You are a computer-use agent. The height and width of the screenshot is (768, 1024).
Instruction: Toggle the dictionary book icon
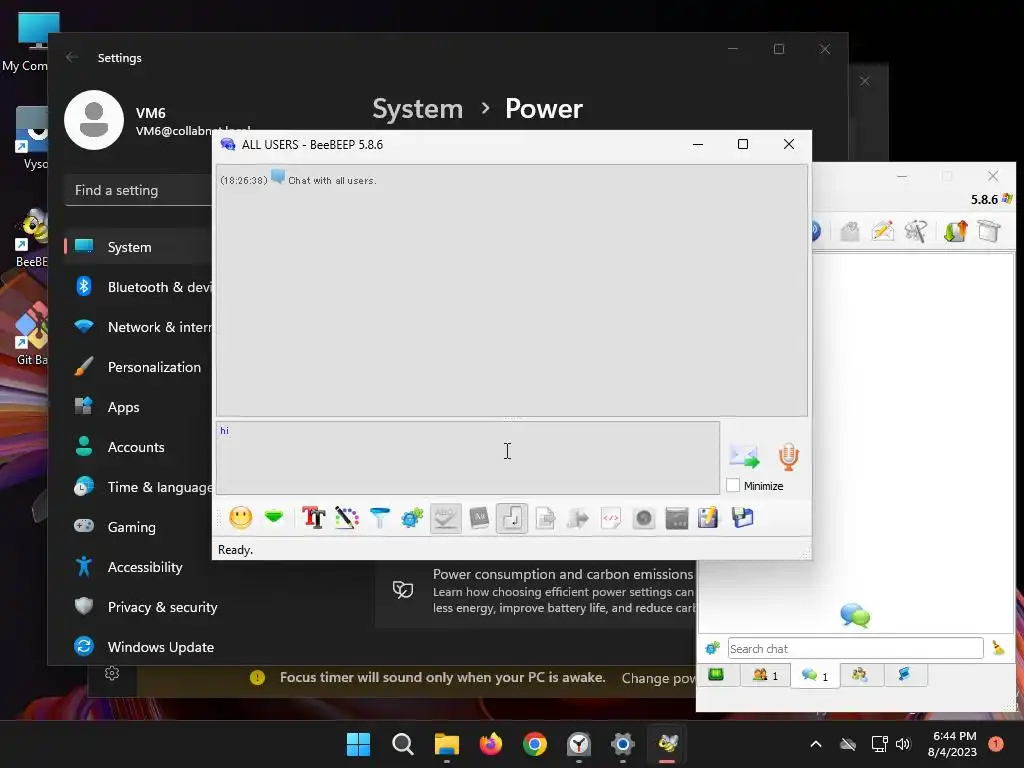pos(479,518)
